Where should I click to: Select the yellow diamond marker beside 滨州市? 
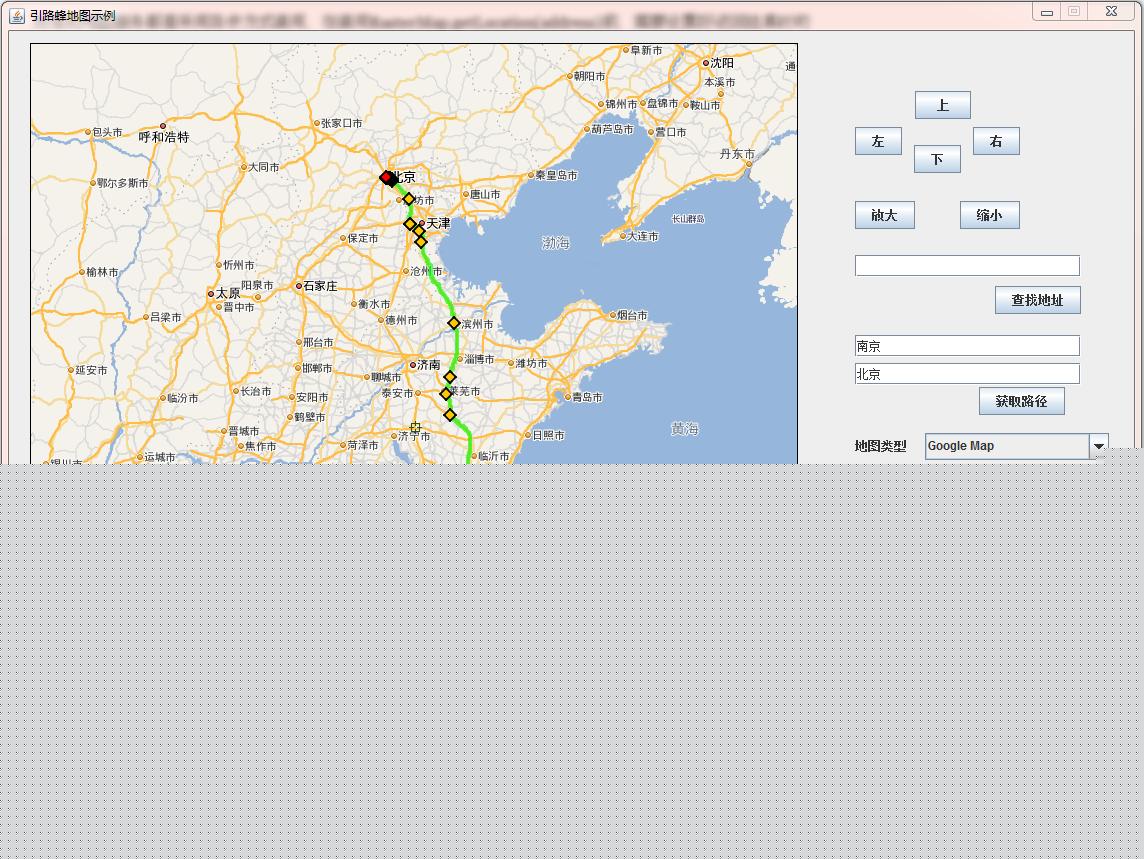click(454, 323)
